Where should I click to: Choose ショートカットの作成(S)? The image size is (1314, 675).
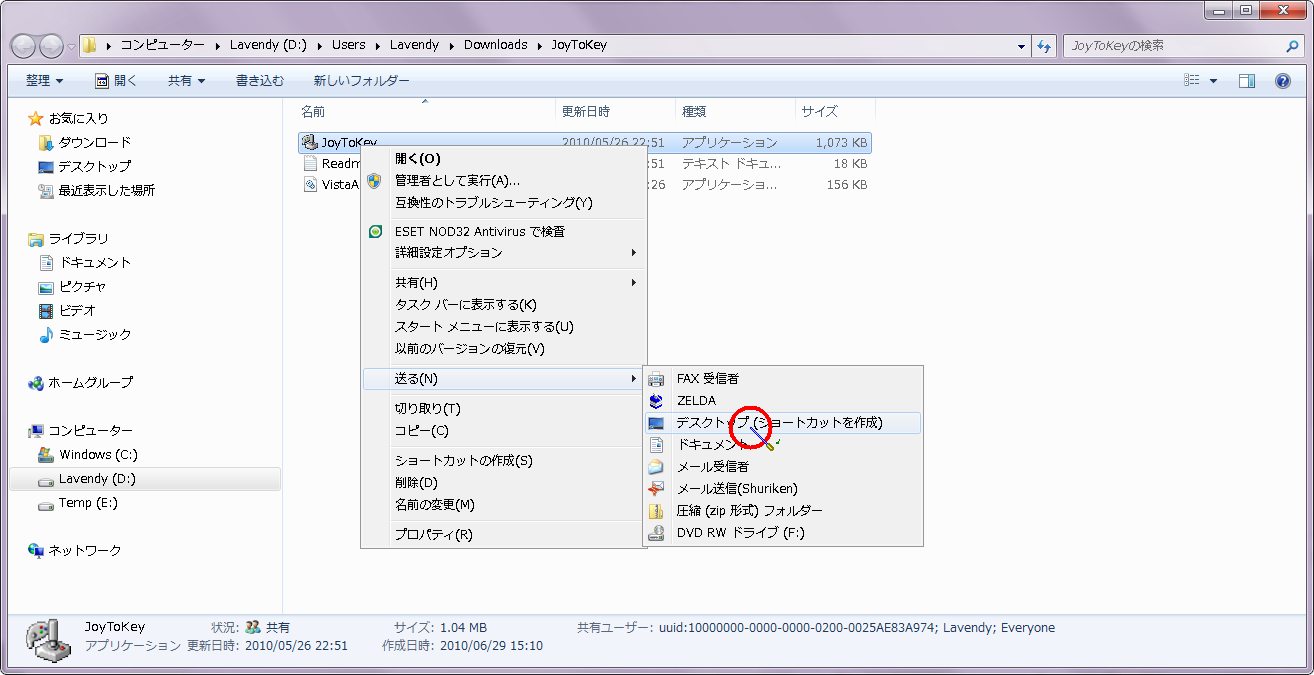point(503,460)
